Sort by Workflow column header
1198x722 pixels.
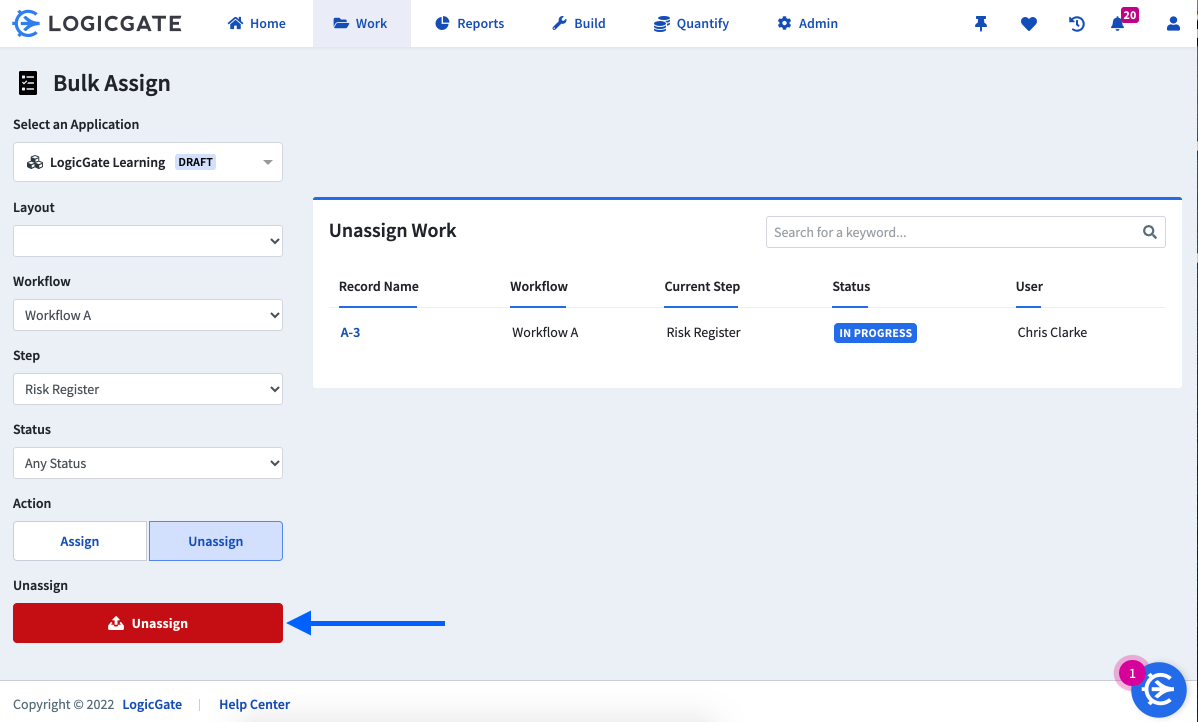click(x=539, y=287)
